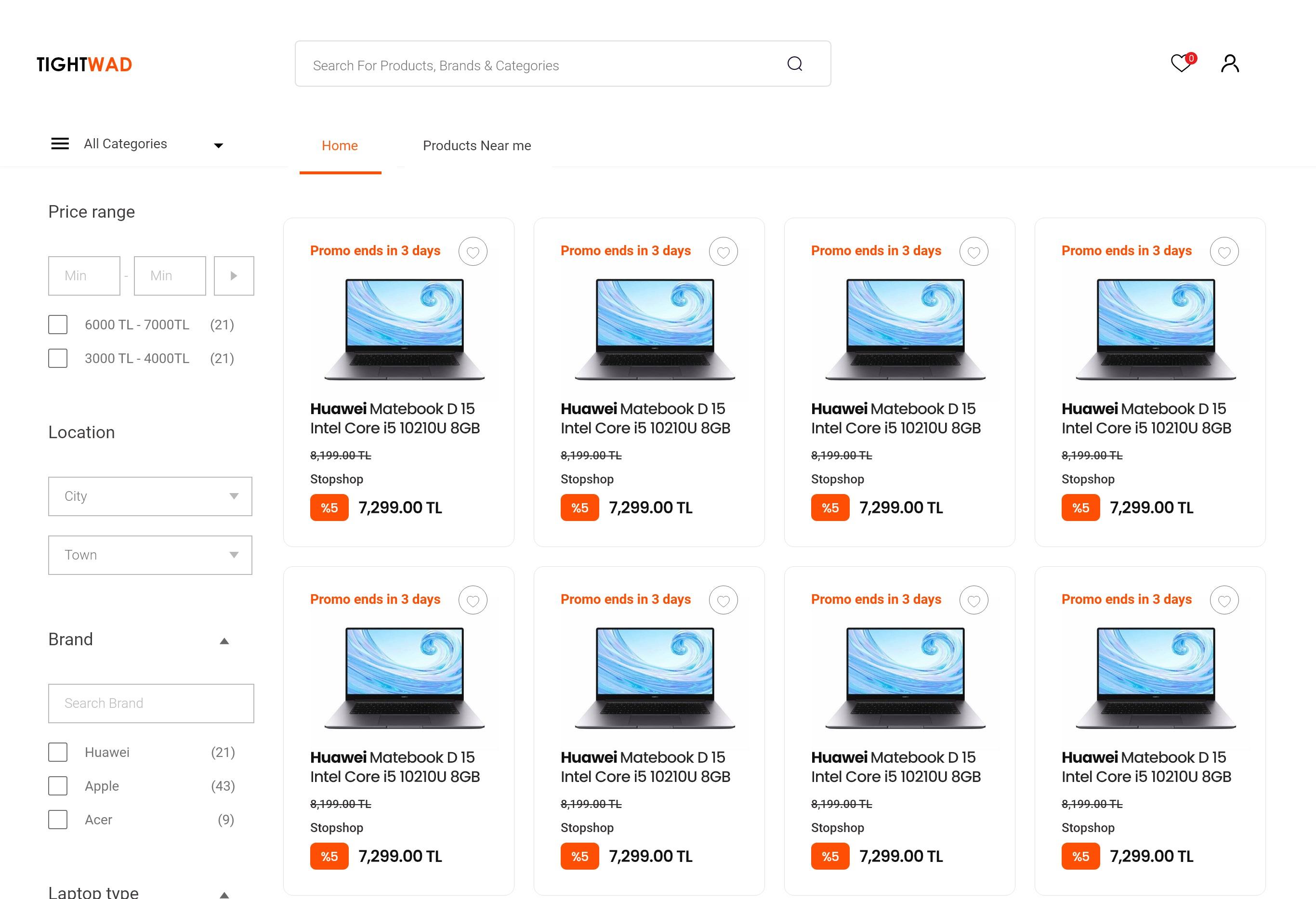Click the heart icon on fifth laptop card
Image resolution: width=1316 pixels, height=899 pixels.
click(x=474, y=601)
